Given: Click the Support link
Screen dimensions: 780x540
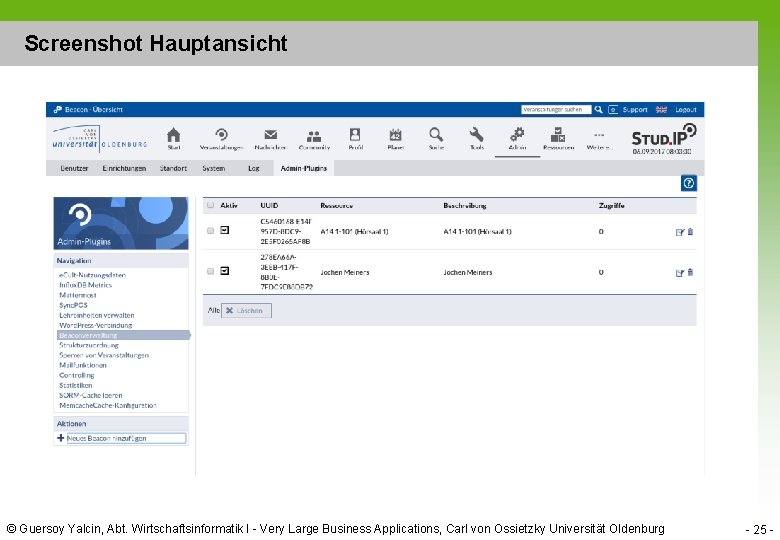Looking at the screenshot, I should [x=635, y=109].
